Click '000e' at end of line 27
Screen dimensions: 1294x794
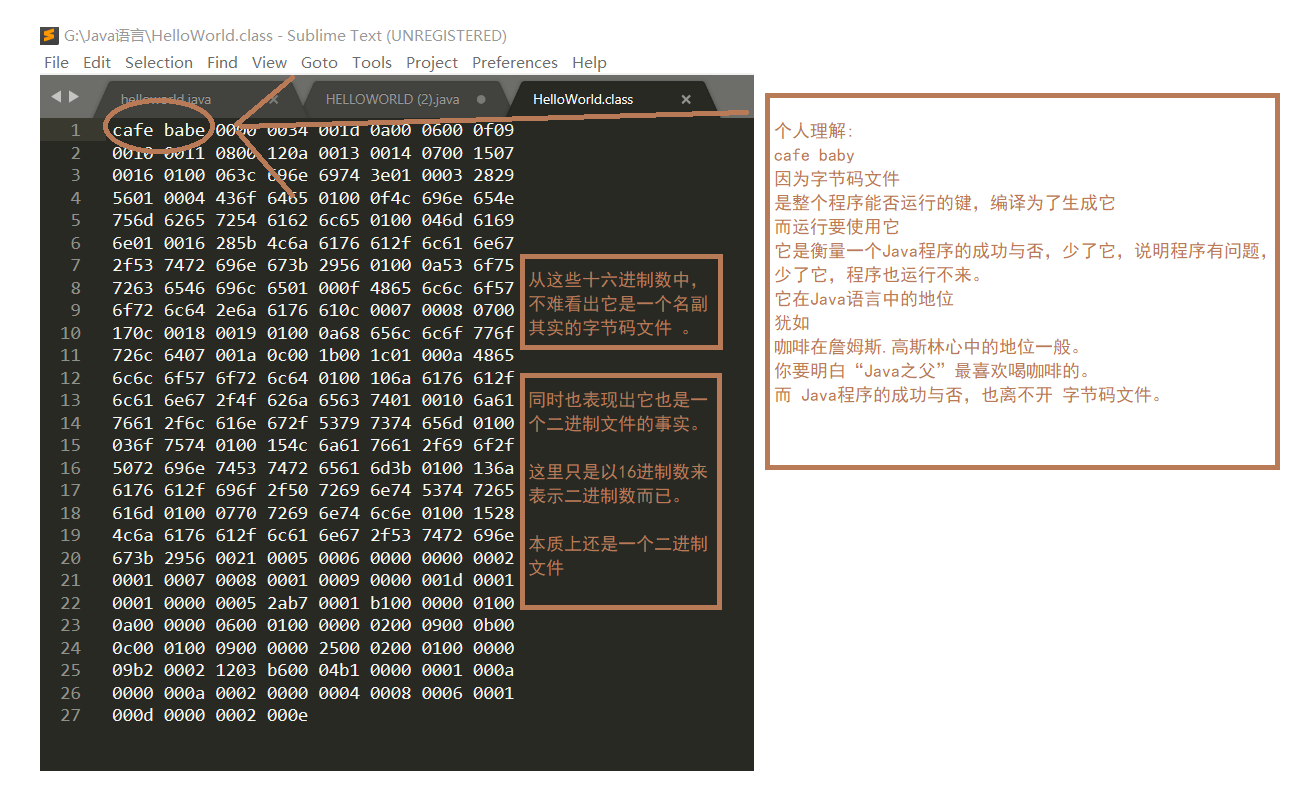pyautogui.click(x=288, y=715)
